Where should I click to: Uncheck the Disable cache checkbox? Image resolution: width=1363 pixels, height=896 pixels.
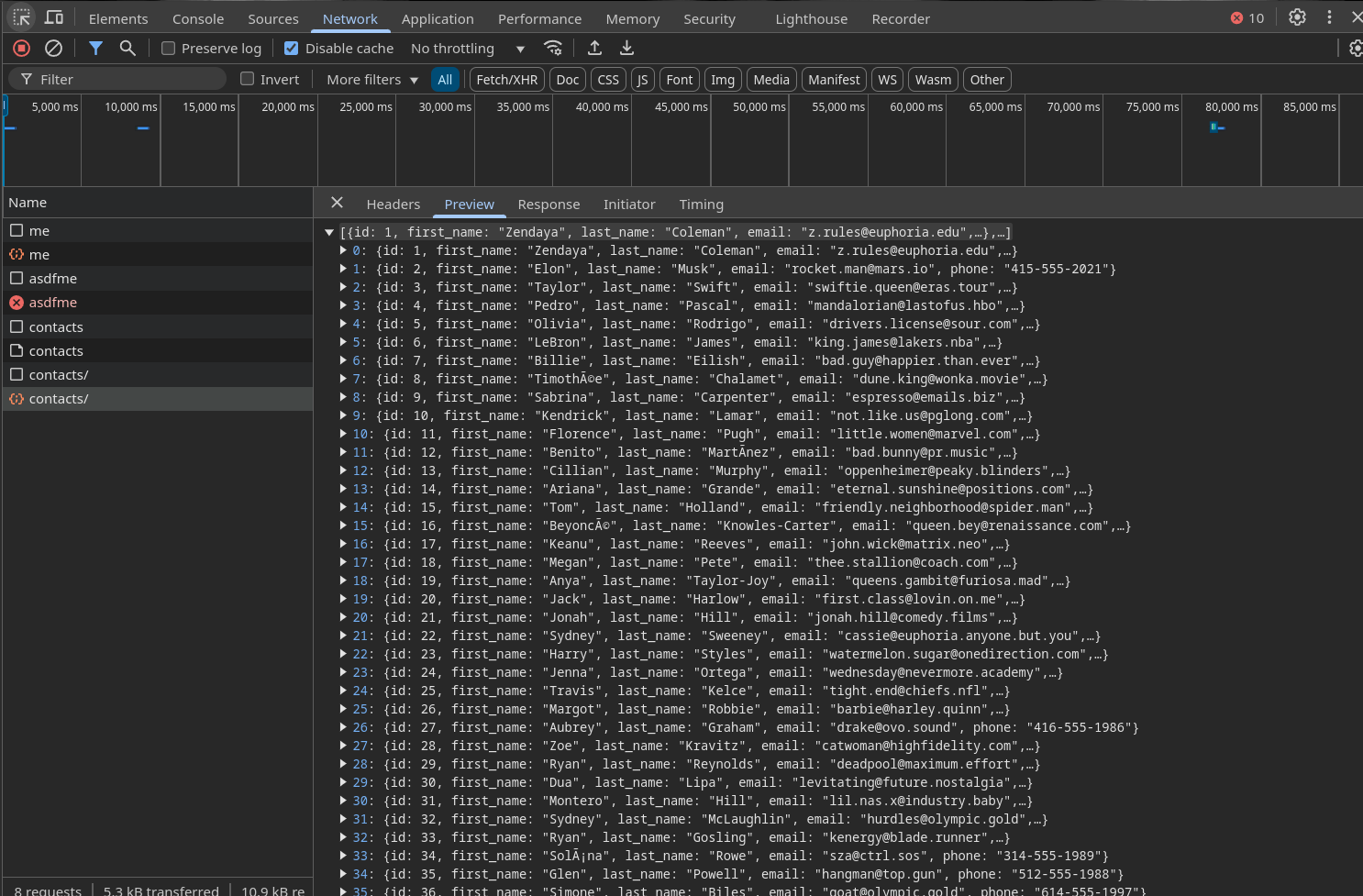(292, 49)
